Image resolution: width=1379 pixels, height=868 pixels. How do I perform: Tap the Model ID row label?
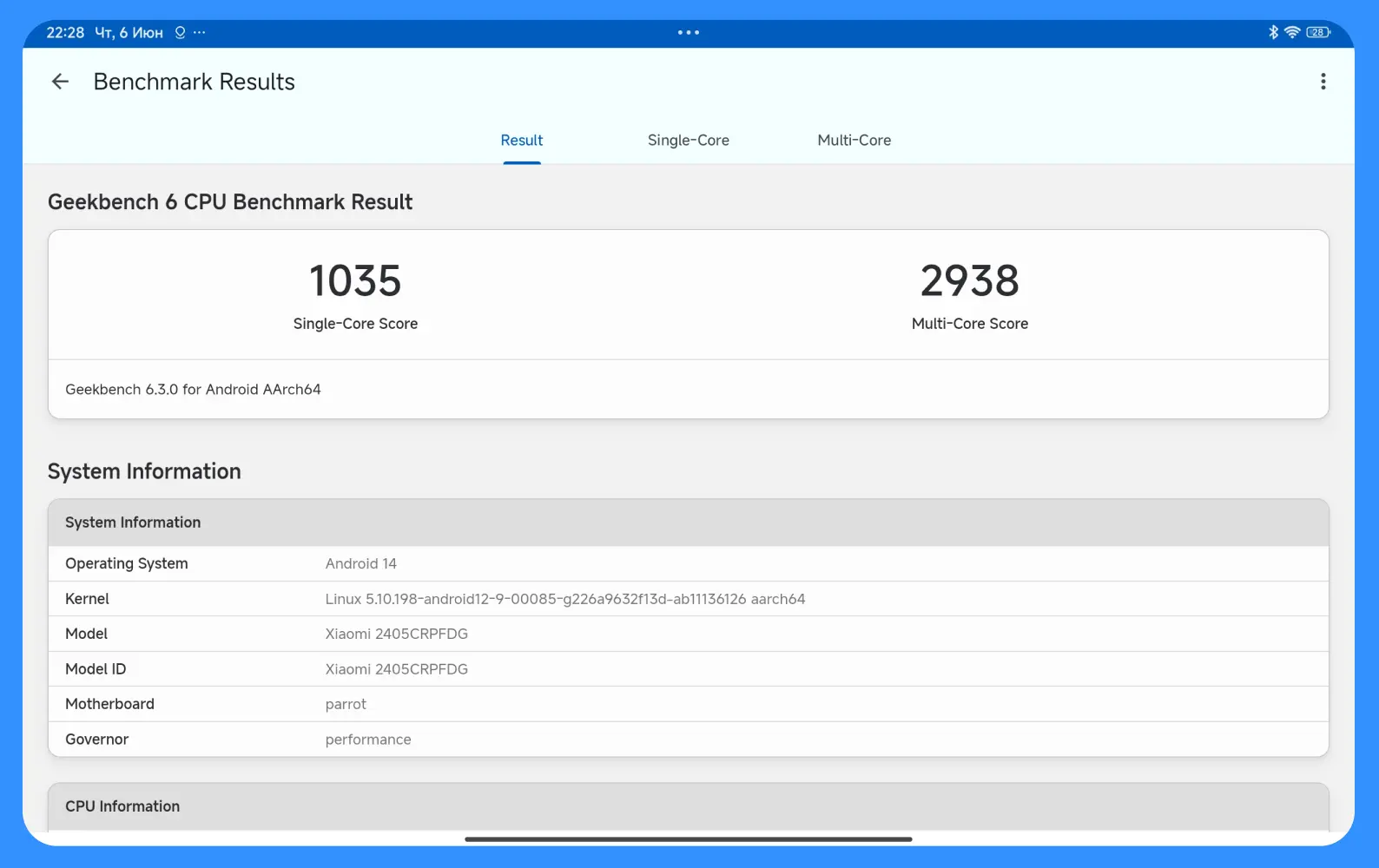[96, 669]
